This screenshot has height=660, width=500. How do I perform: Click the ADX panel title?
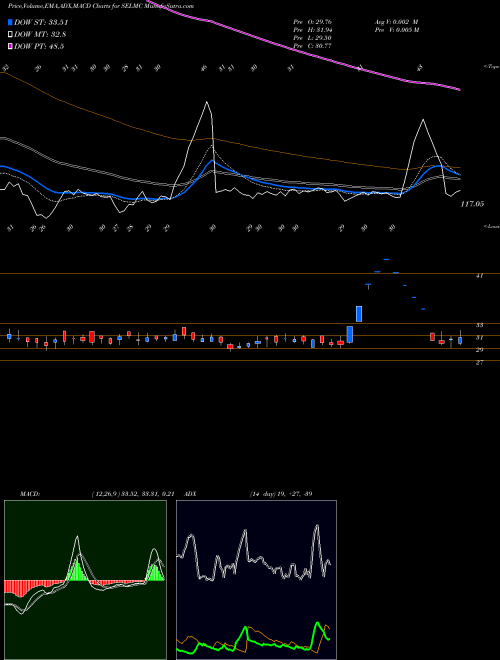point(191,494)
